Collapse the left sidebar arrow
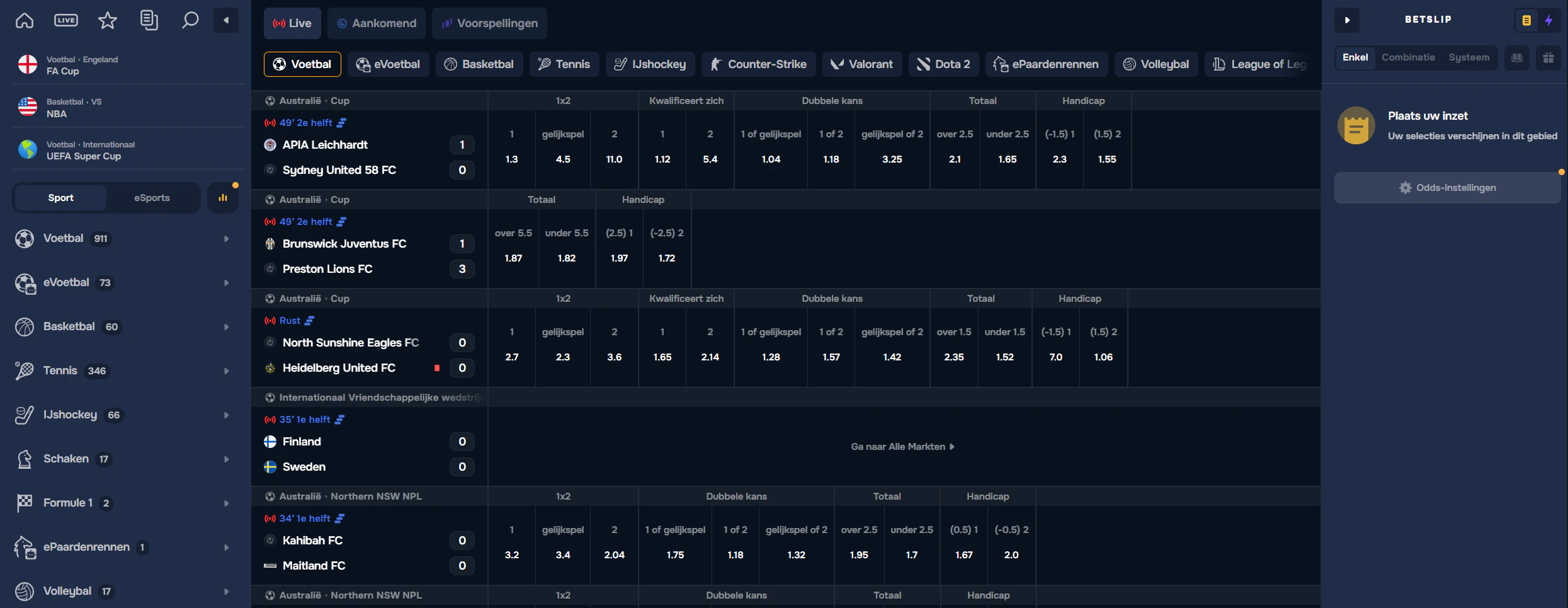Screen dimensions: 1568x608 (226, 20)
